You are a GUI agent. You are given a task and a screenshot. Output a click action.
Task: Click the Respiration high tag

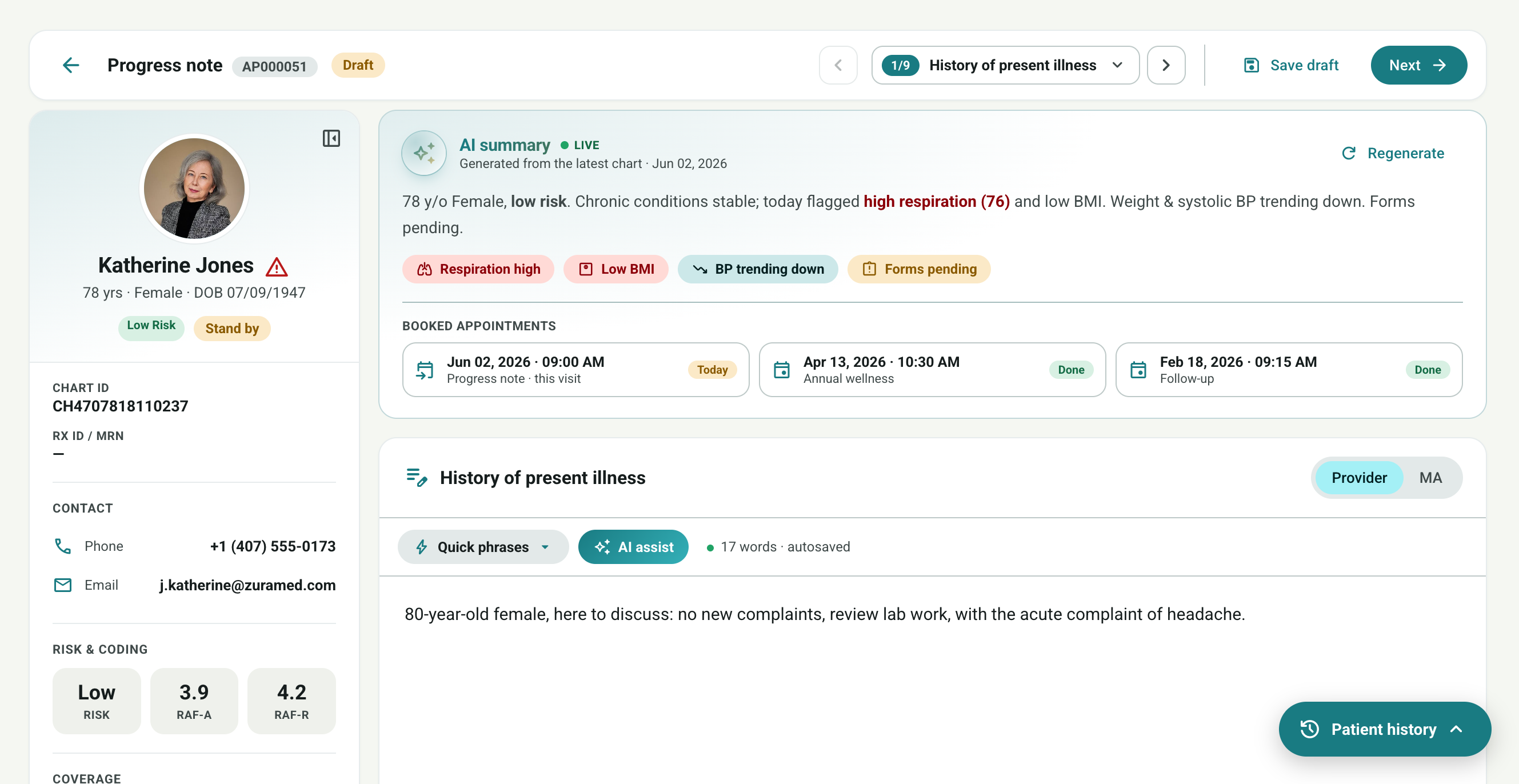click(478, 269)
